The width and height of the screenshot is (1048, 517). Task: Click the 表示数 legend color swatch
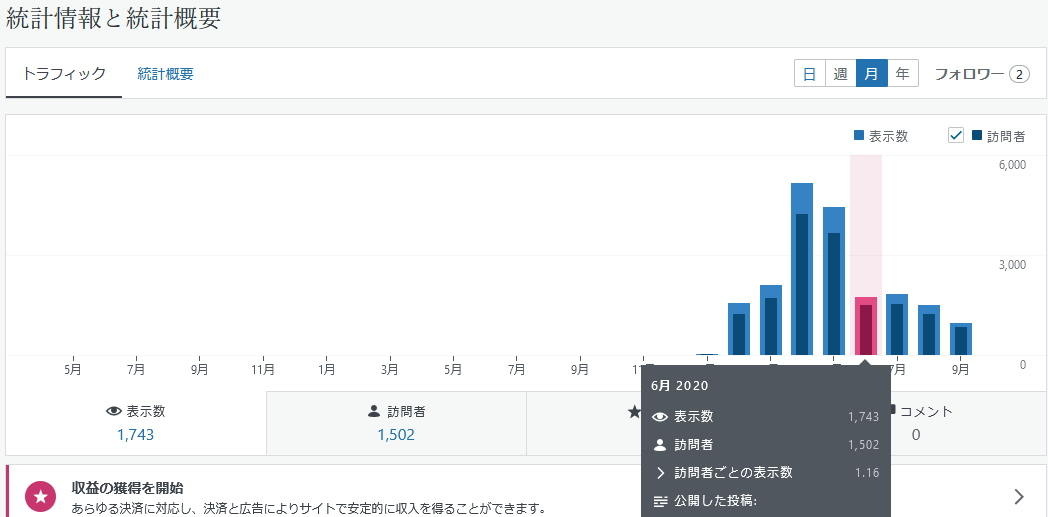coord(860,136)
